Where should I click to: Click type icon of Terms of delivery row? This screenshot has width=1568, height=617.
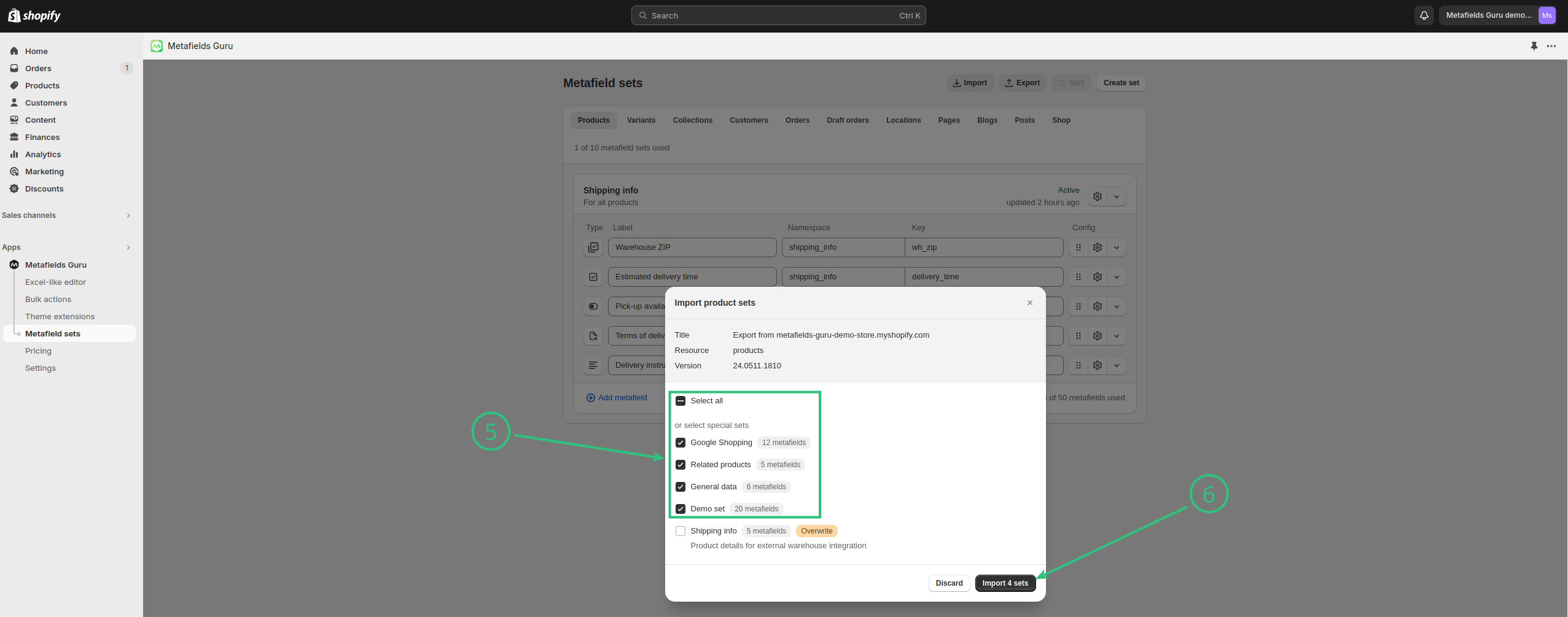(593, 336)
